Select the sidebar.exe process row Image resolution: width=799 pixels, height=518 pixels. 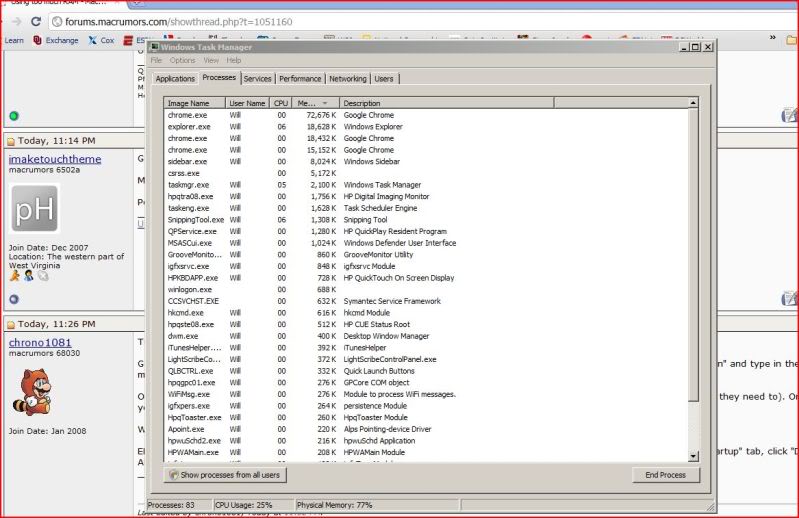click(426, 161)
